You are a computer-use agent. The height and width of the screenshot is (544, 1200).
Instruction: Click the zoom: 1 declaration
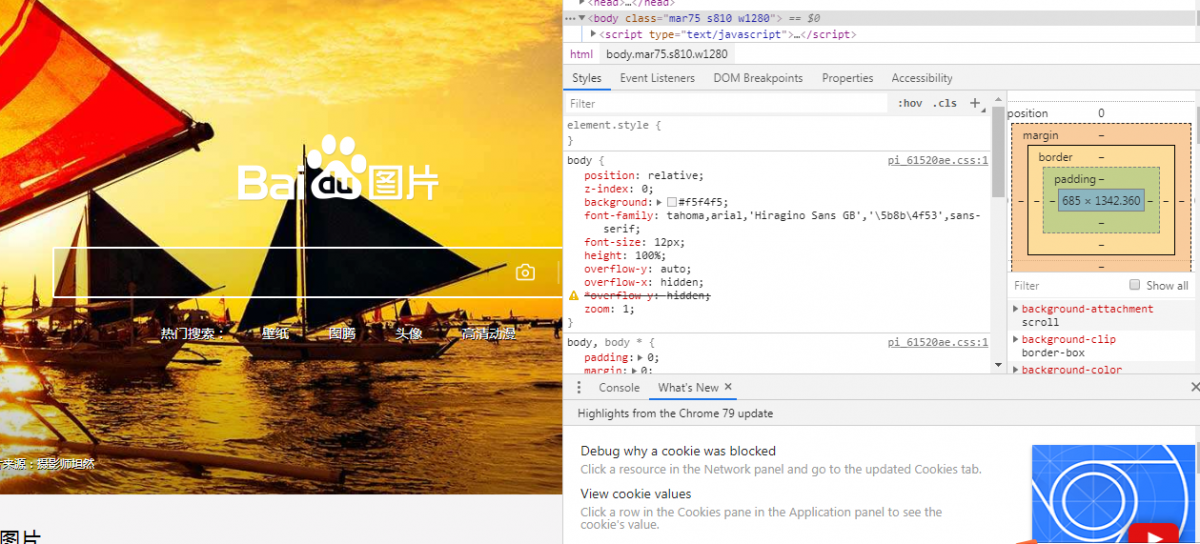pyautogui.click(x=609, y=309)
